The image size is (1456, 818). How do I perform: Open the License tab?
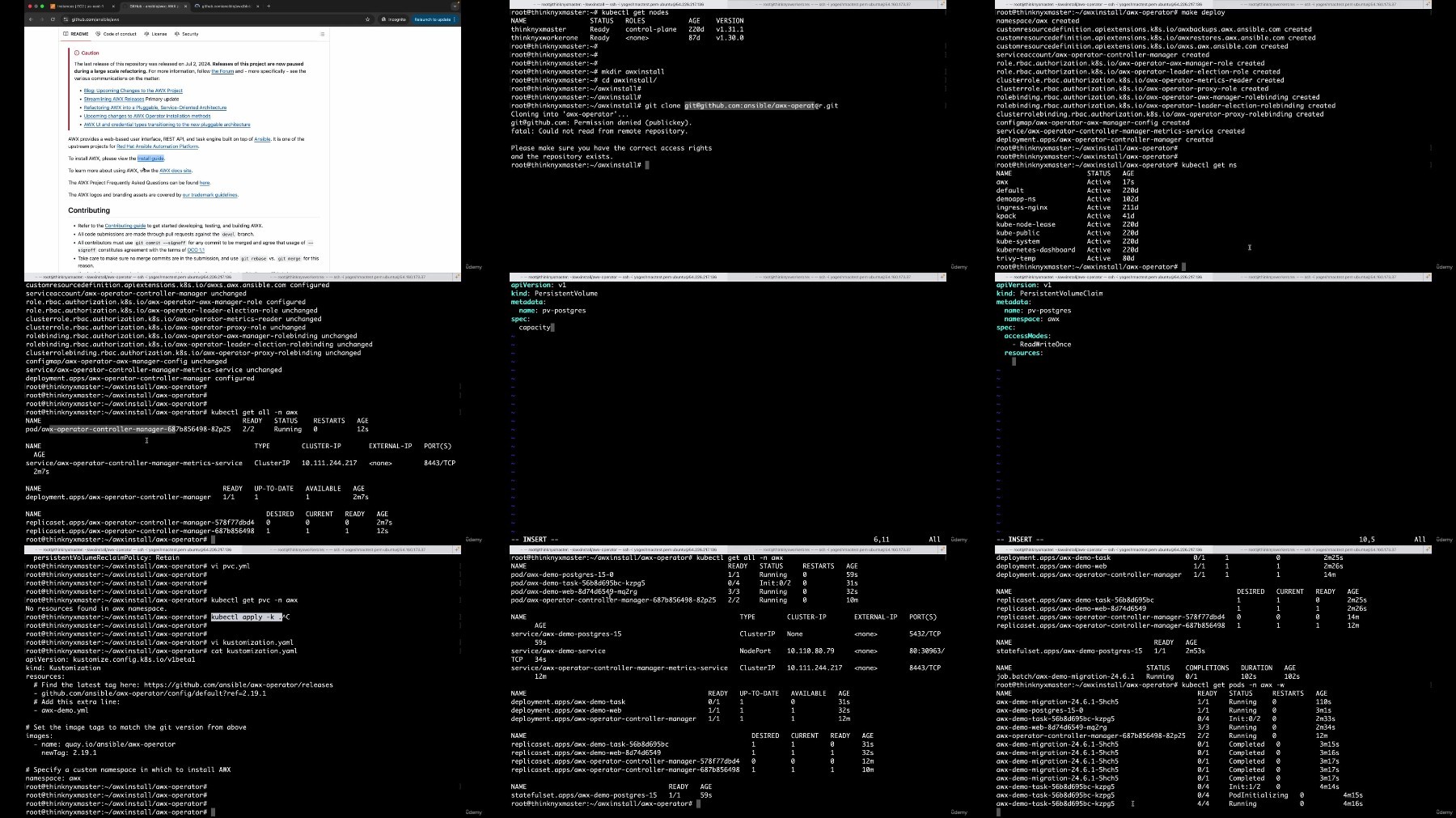click(156, 34)
